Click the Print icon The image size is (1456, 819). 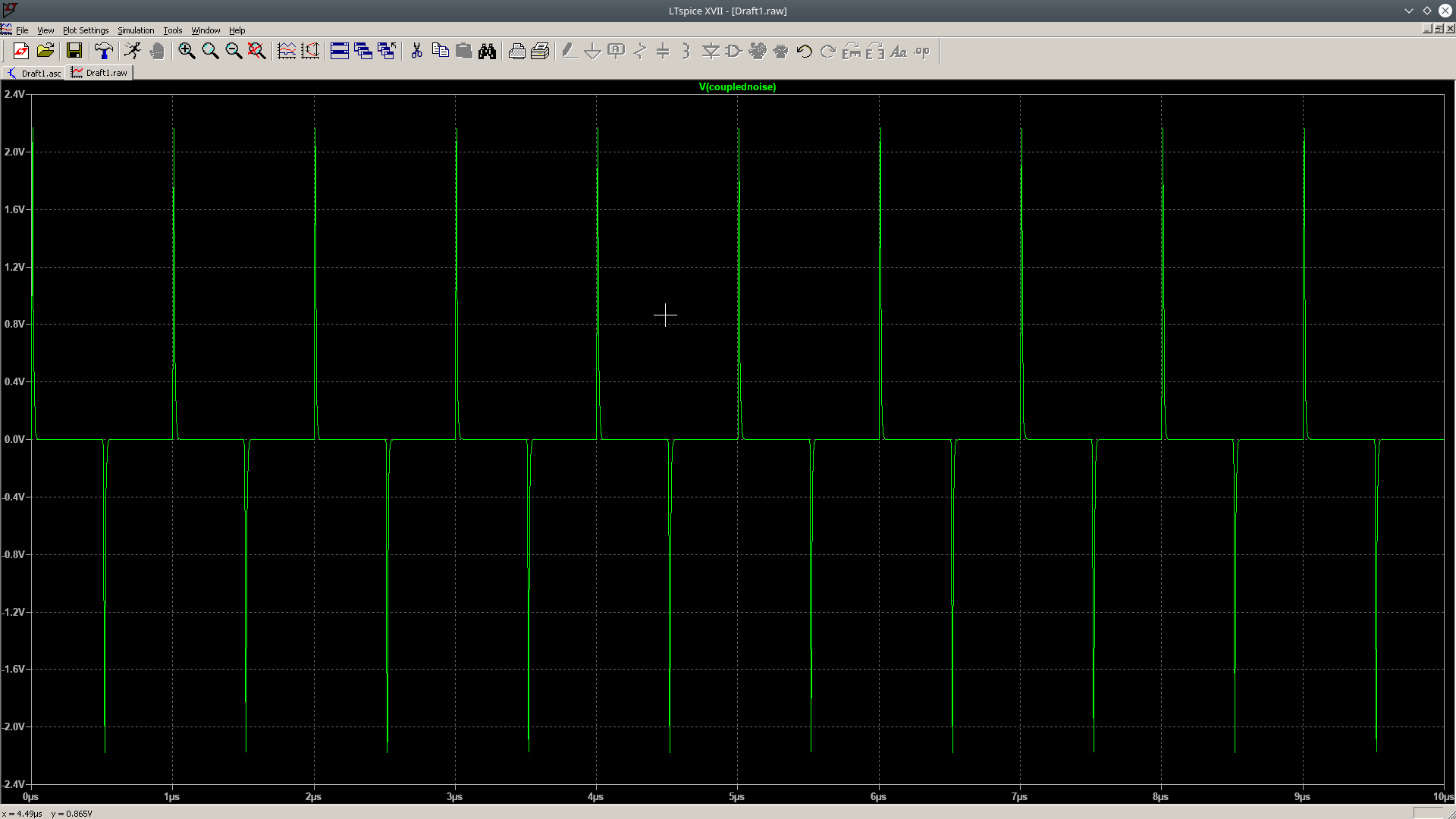[x=516, y=51]
